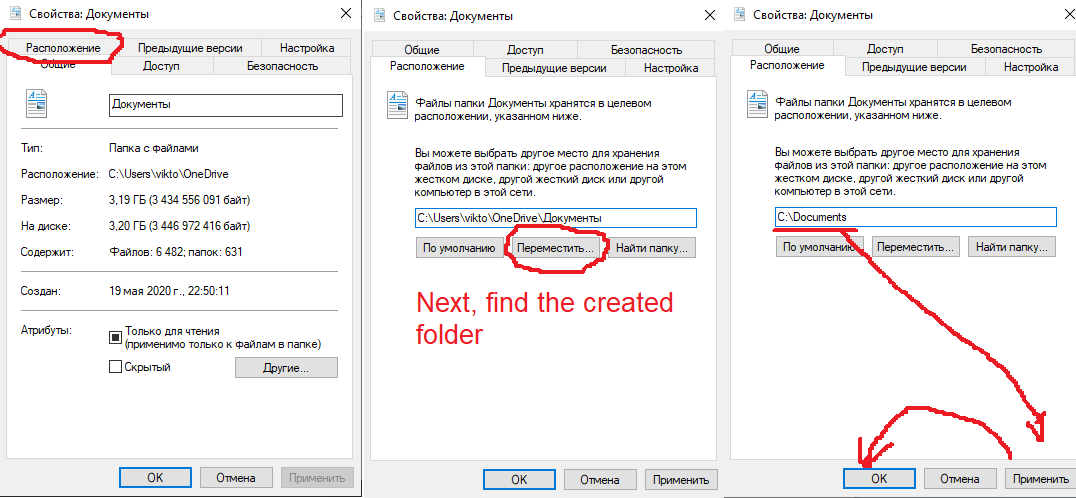Click the OK button marked with the red arrow

point(879,479)
